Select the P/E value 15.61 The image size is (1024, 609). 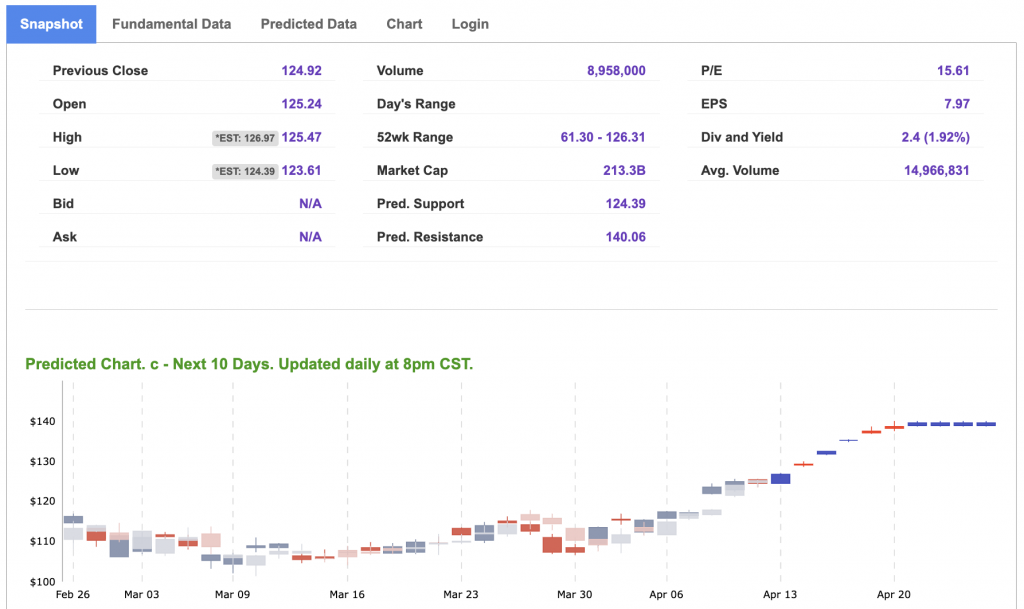tap(952, 71)
